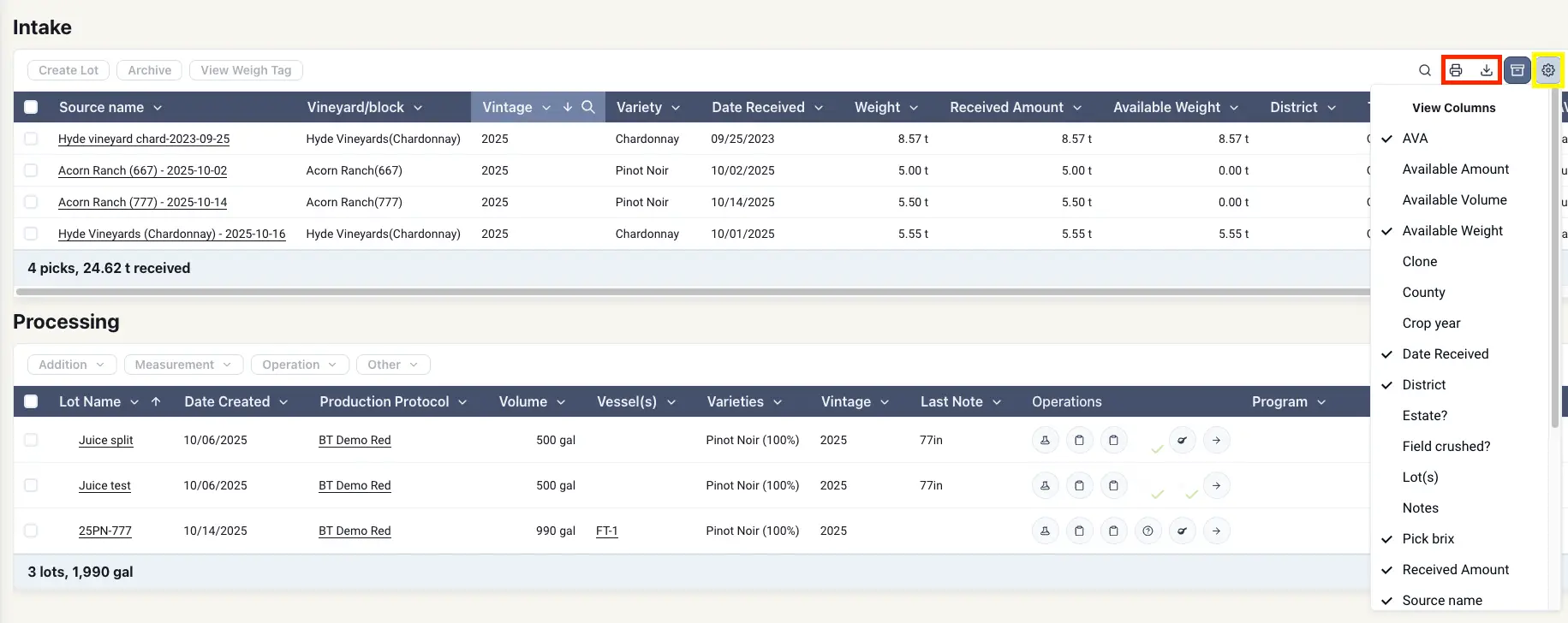
Task: Click the download export icon
Action: 1487,70
